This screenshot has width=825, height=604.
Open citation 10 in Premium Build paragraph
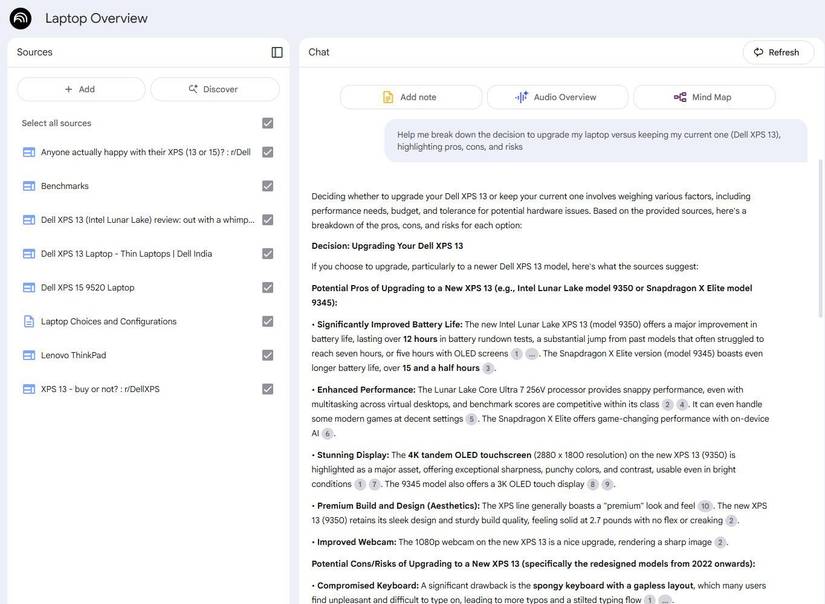705,506
